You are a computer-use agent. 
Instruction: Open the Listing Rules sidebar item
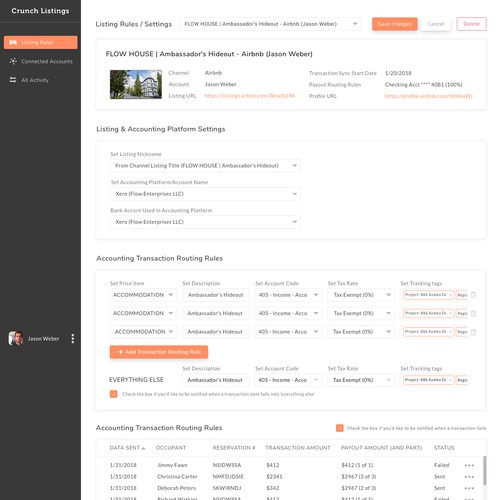41,42
